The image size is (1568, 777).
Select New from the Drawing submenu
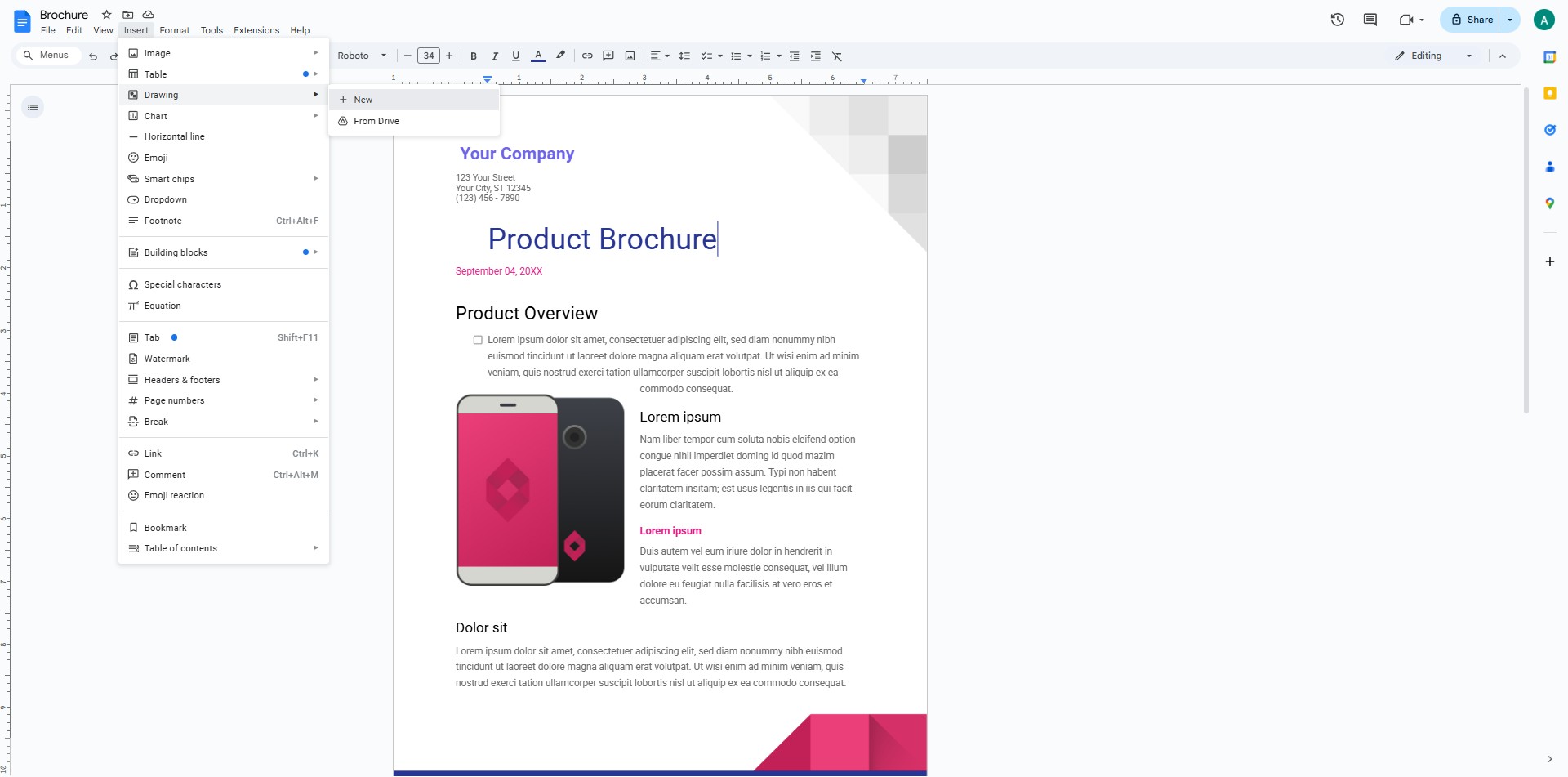coord(363,100)
